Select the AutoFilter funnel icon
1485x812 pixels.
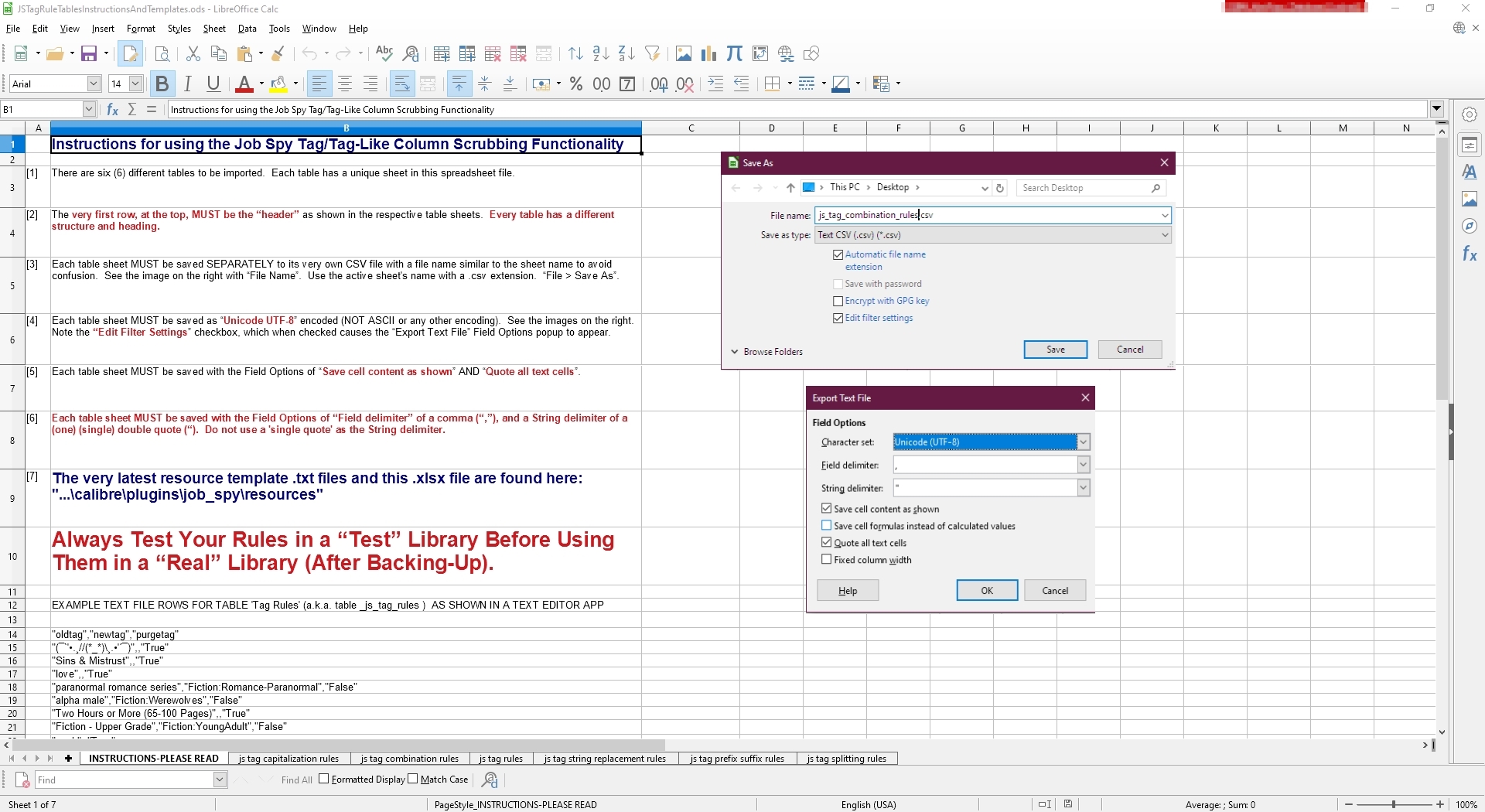(653, 54)
